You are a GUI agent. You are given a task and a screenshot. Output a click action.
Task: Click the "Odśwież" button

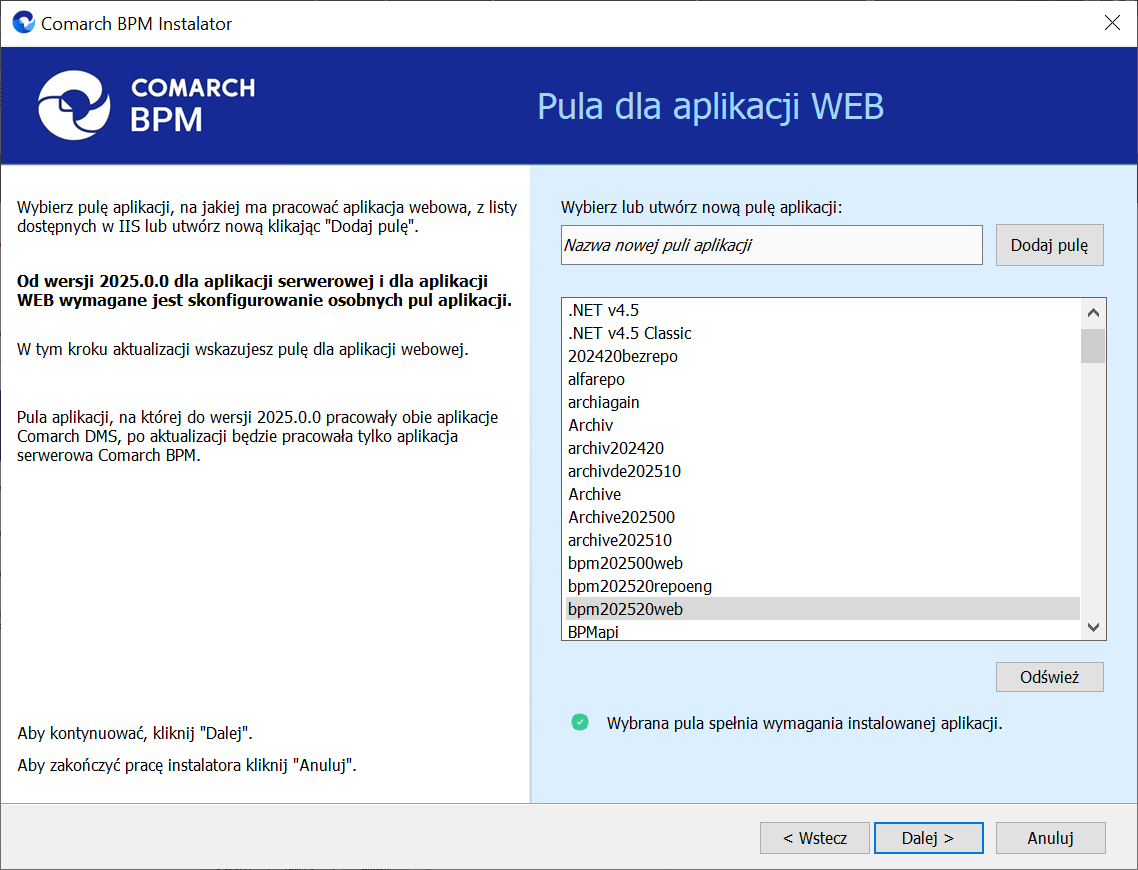(1049, 677)
